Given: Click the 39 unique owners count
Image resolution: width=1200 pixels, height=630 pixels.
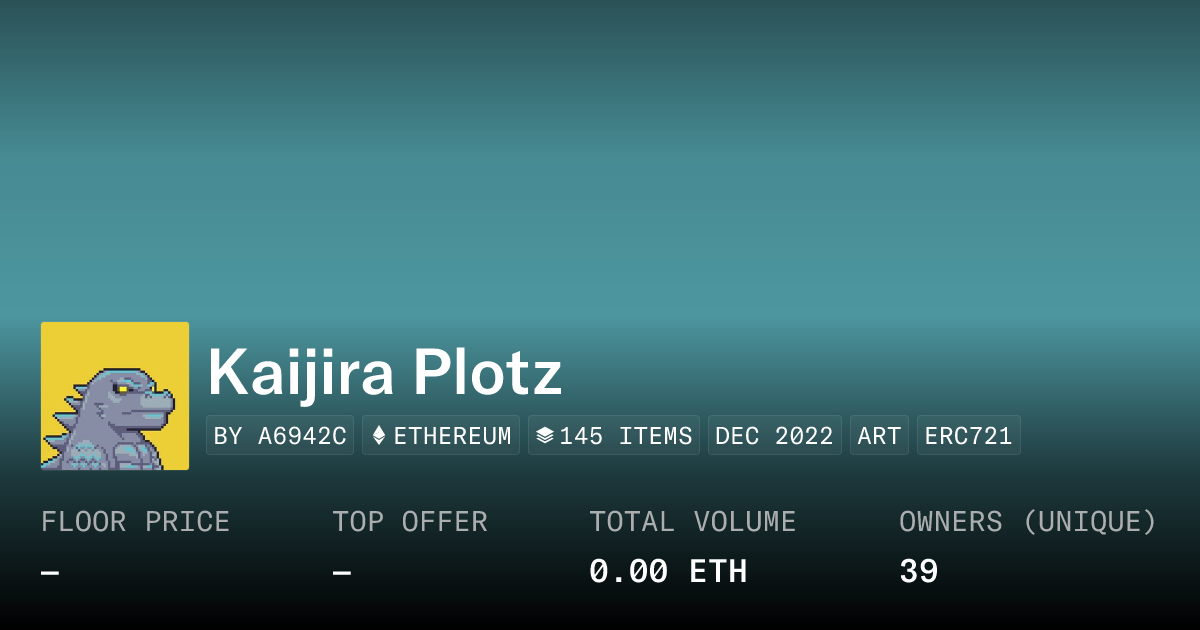Looking at the screenshot, I should coord(918,572).
